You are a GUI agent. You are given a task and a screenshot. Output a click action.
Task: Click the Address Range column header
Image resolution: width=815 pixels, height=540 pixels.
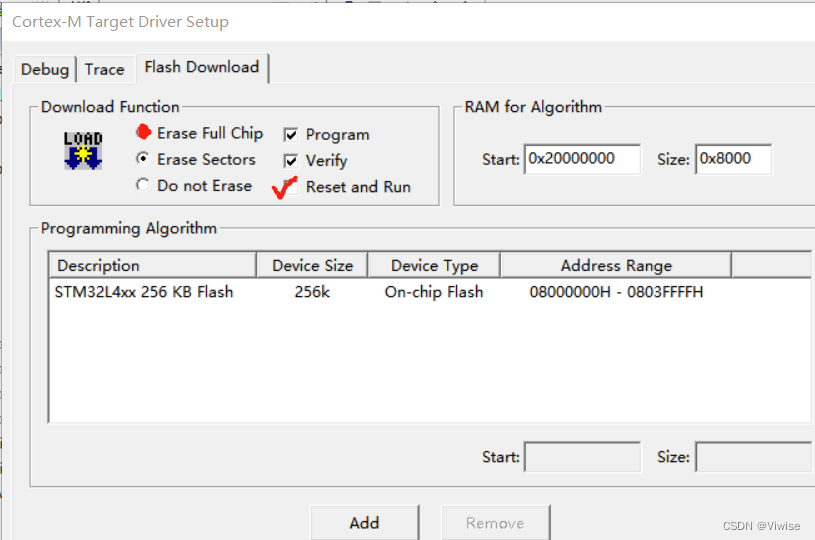tap(616, 266)
